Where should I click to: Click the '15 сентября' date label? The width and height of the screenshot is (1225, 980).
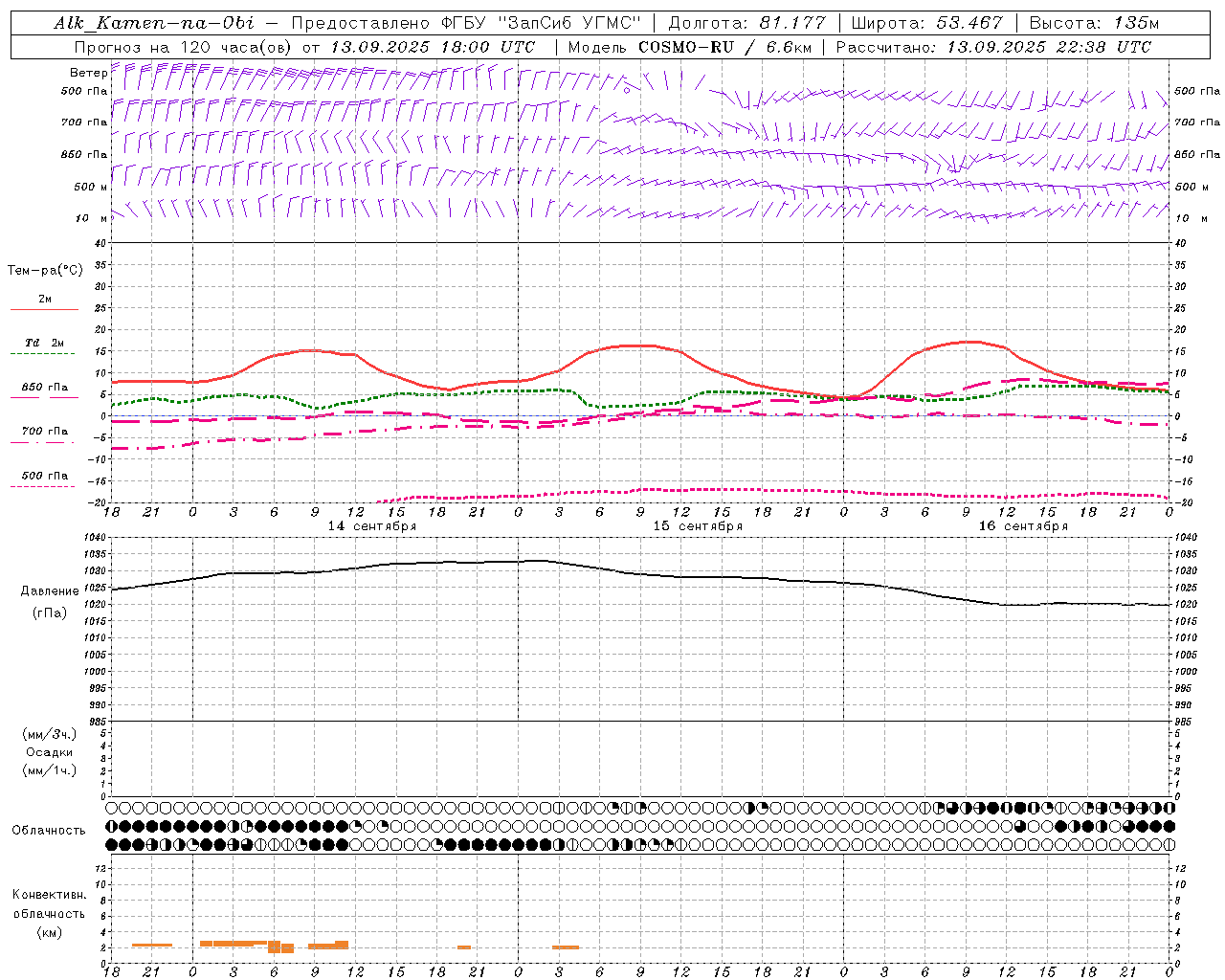tap(698, 526)
